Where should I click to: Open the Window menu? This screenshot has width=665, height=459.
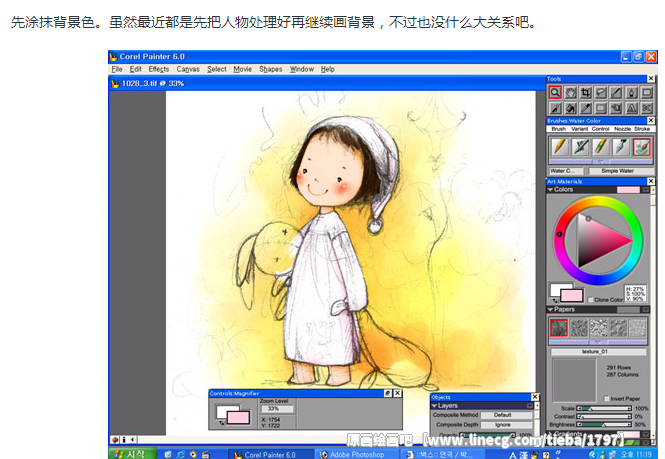[302, 69]
